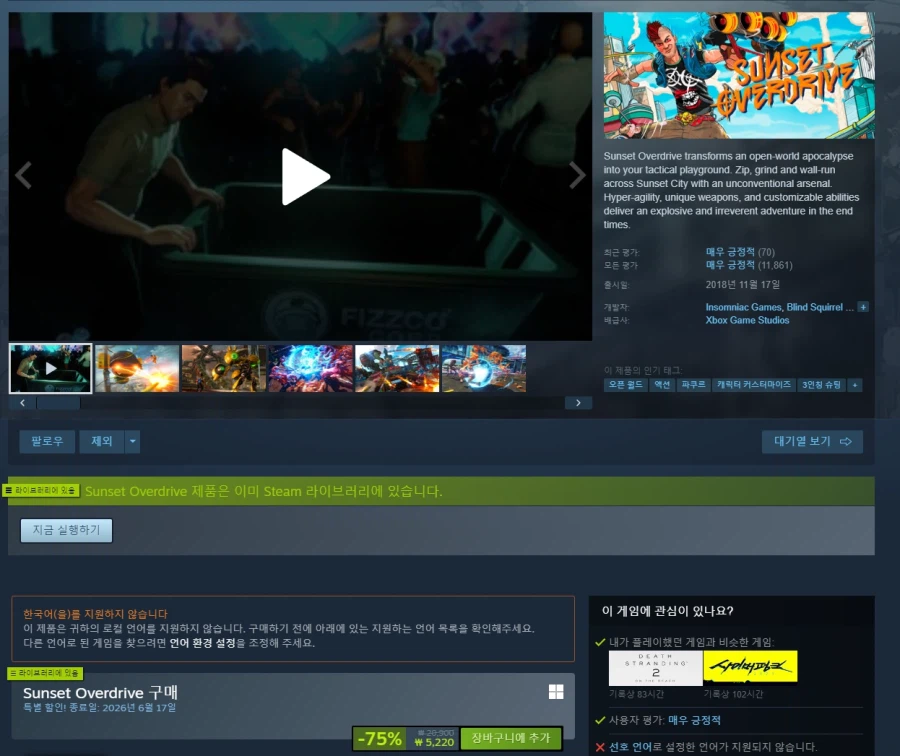The height and width of the screenshot is (756, 900).
Task: Open 대기열 보기 queue view
Action: [812, 441]
